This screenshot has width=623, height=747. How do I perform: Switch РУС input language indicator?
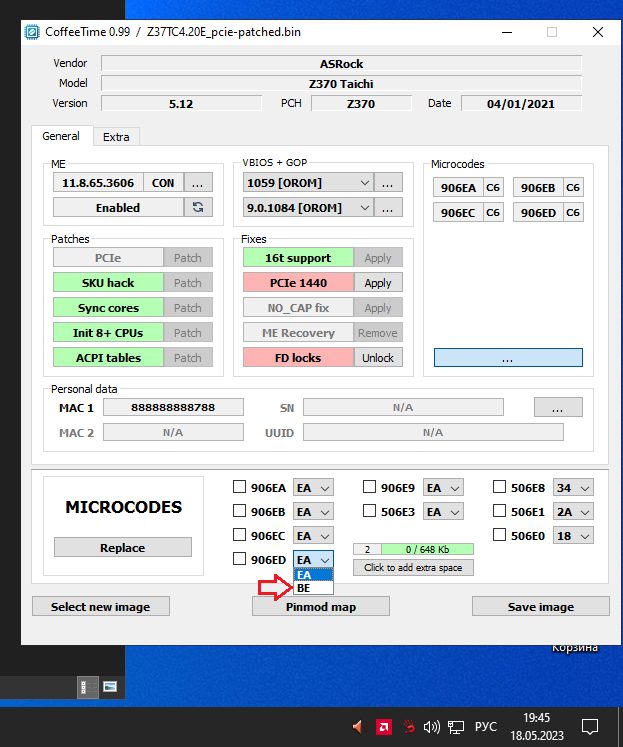[486, 727]
